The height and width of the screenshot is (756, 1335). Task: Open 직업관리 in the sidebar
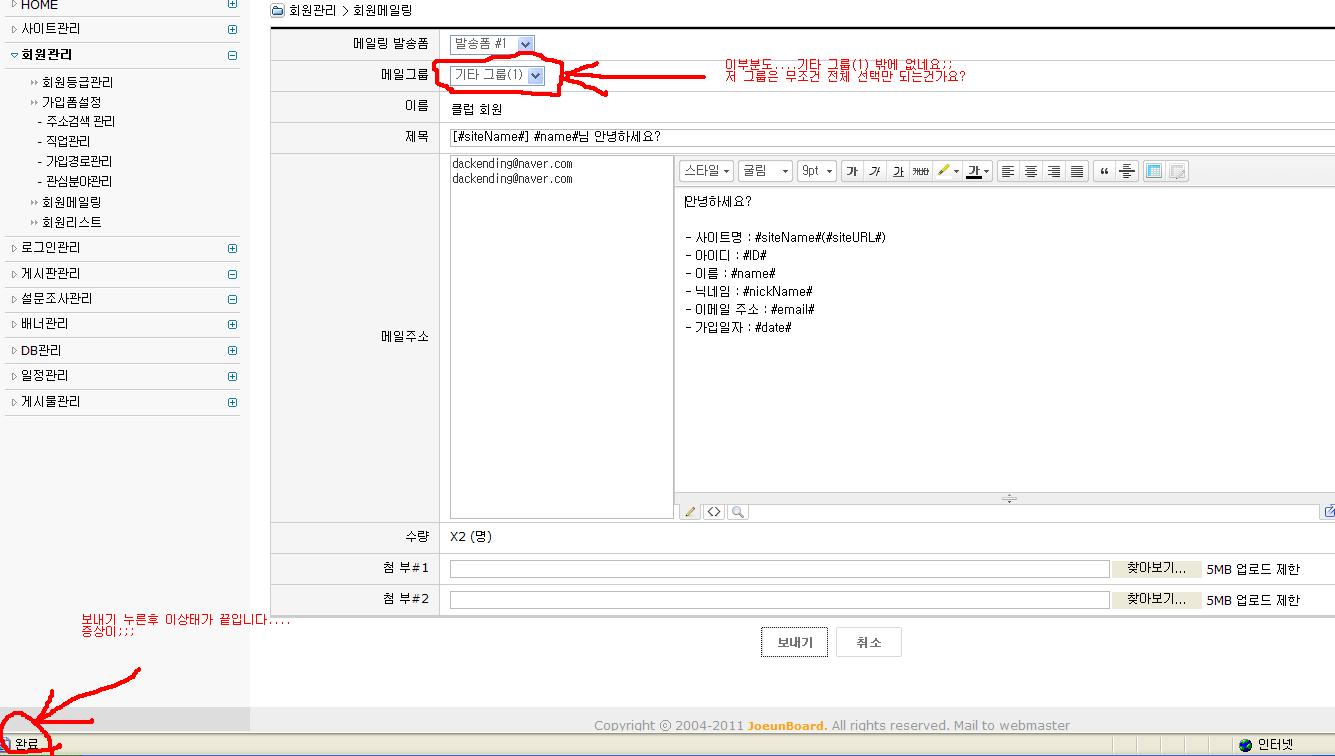click(x=68, y=141)
